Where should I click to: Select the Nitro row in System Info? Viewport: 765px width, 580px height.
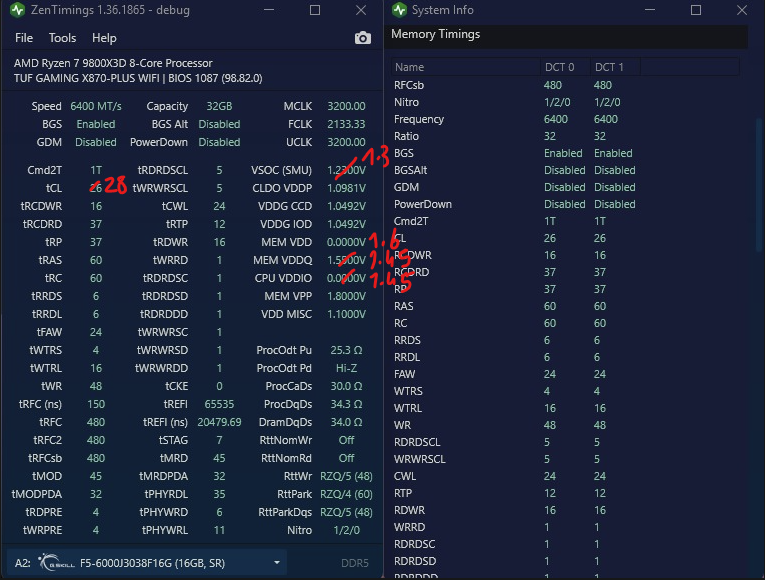[566, 102]
